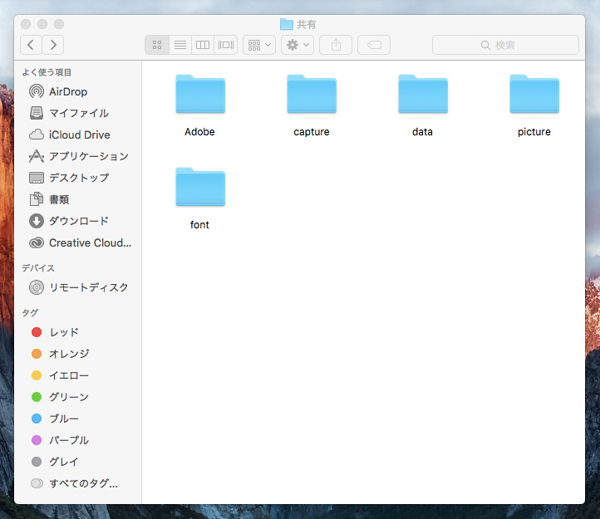This screenshot has width=600, height=519.
Task: Click the 共有 title folder icon
Action: (x=286, y=24)
